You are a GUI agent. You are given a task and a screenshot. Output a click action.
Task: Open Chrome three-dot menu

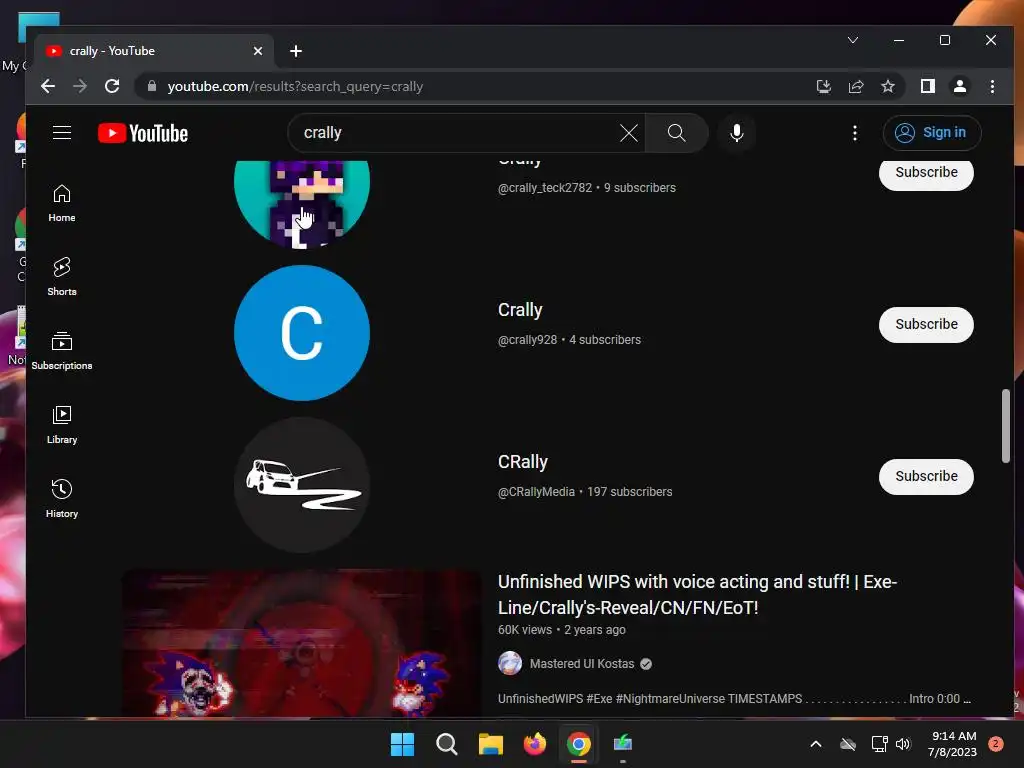tap(992, 86)
